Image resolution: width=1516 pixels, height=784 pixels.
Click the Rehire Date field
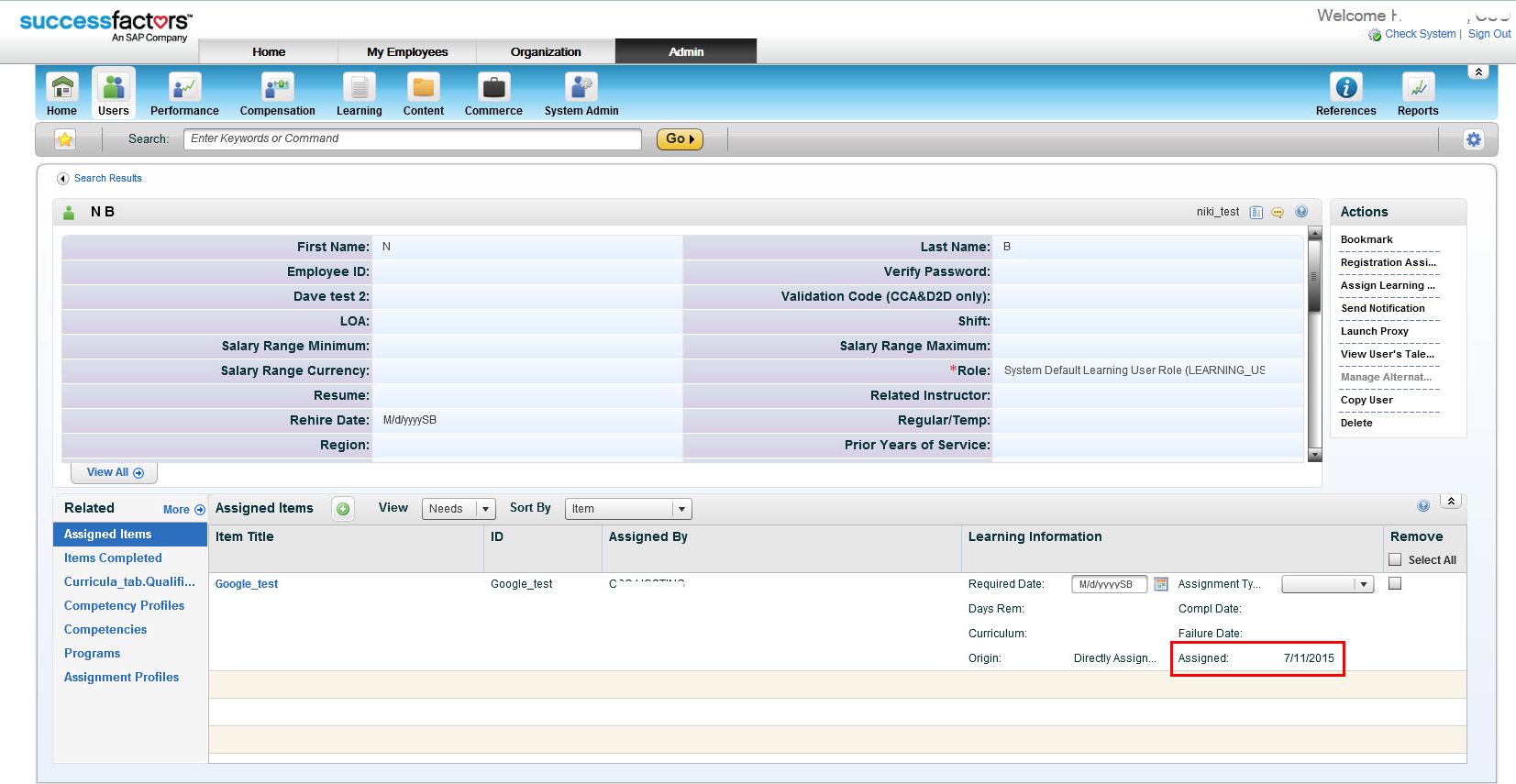tap(526, 420)
